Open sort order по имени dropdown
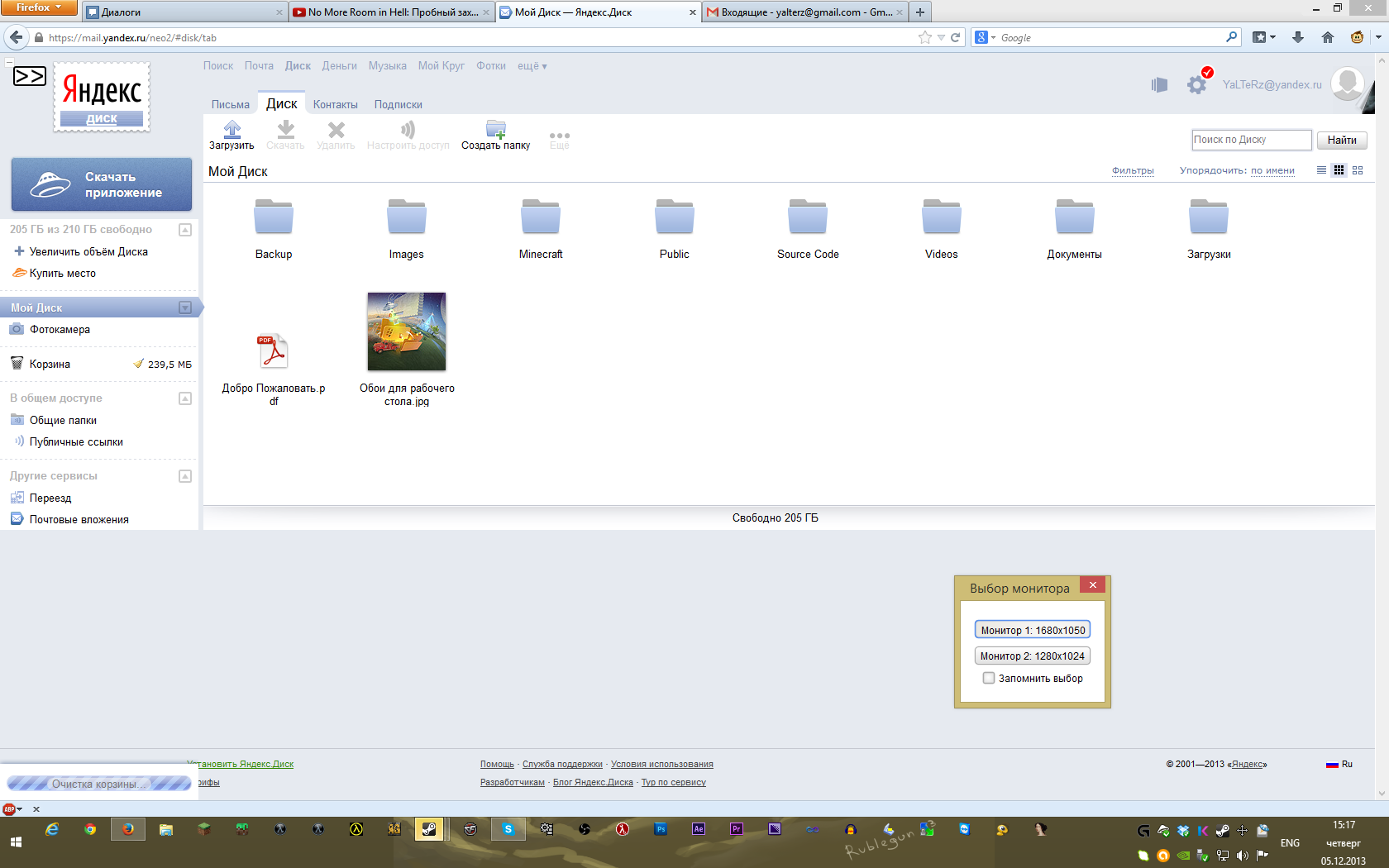Screen dimensions: 1389x868 pos(1272,170)
